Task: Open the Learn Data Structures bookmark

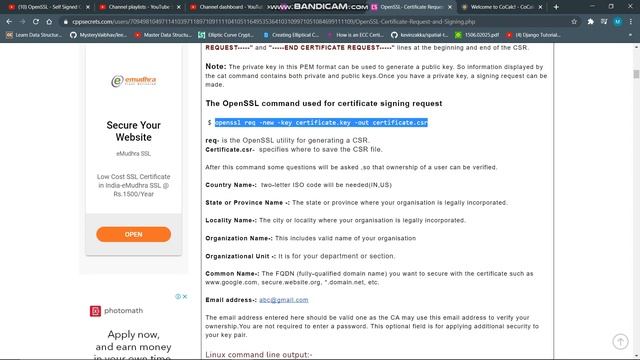Action: click(34, 35)
